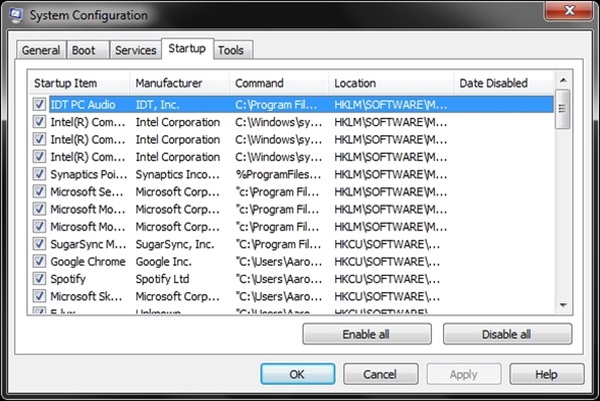
Task: Sort by Date Disabled column header
Action: point(504,83)
